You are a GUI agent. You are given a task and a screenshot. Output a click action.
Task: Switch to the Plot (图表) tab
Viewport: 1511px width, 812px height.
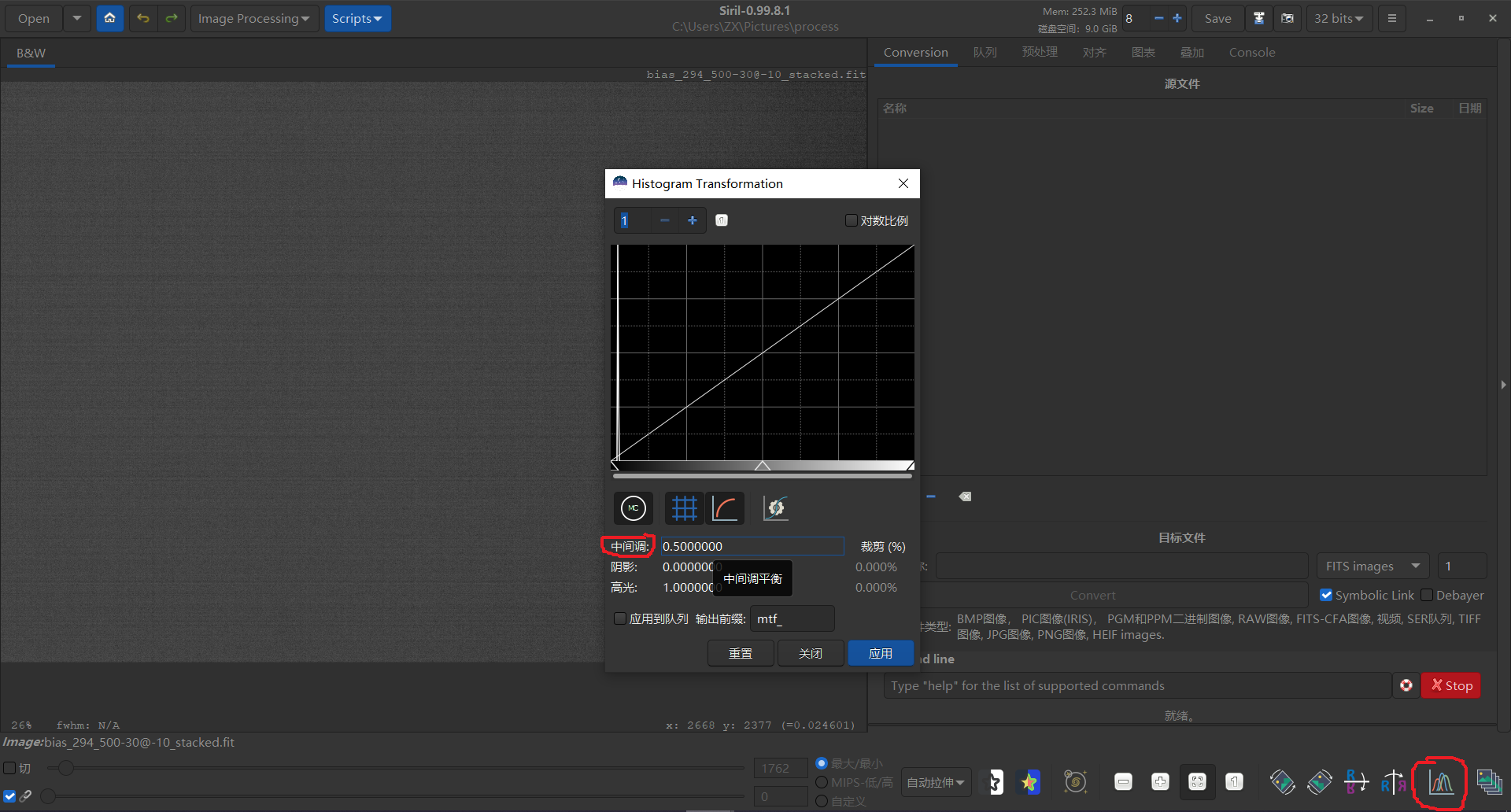[1143, 52]
